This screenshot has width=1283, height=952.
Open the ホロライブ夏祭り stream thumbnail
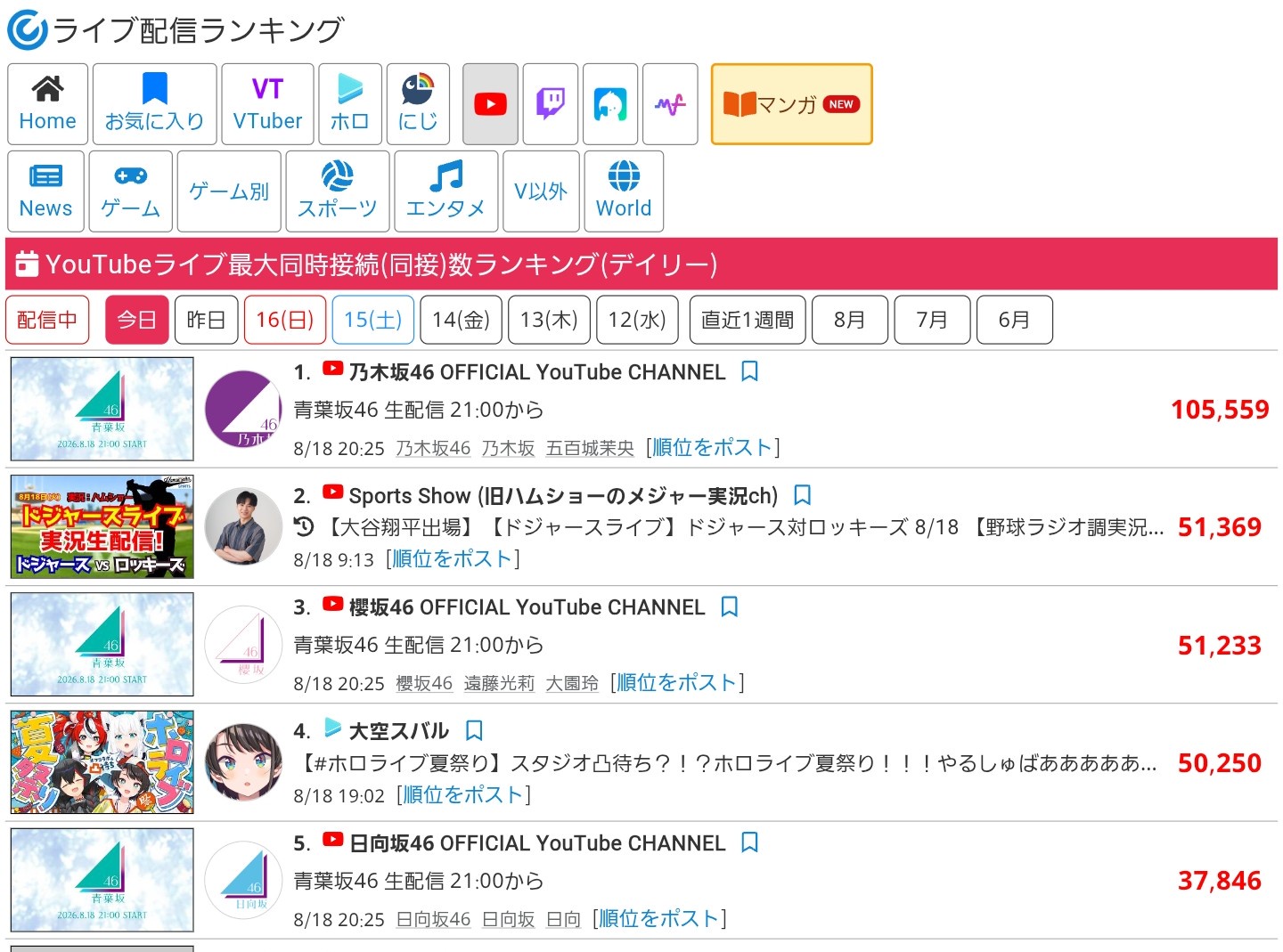pyautogui.click(x=102, y=762)
